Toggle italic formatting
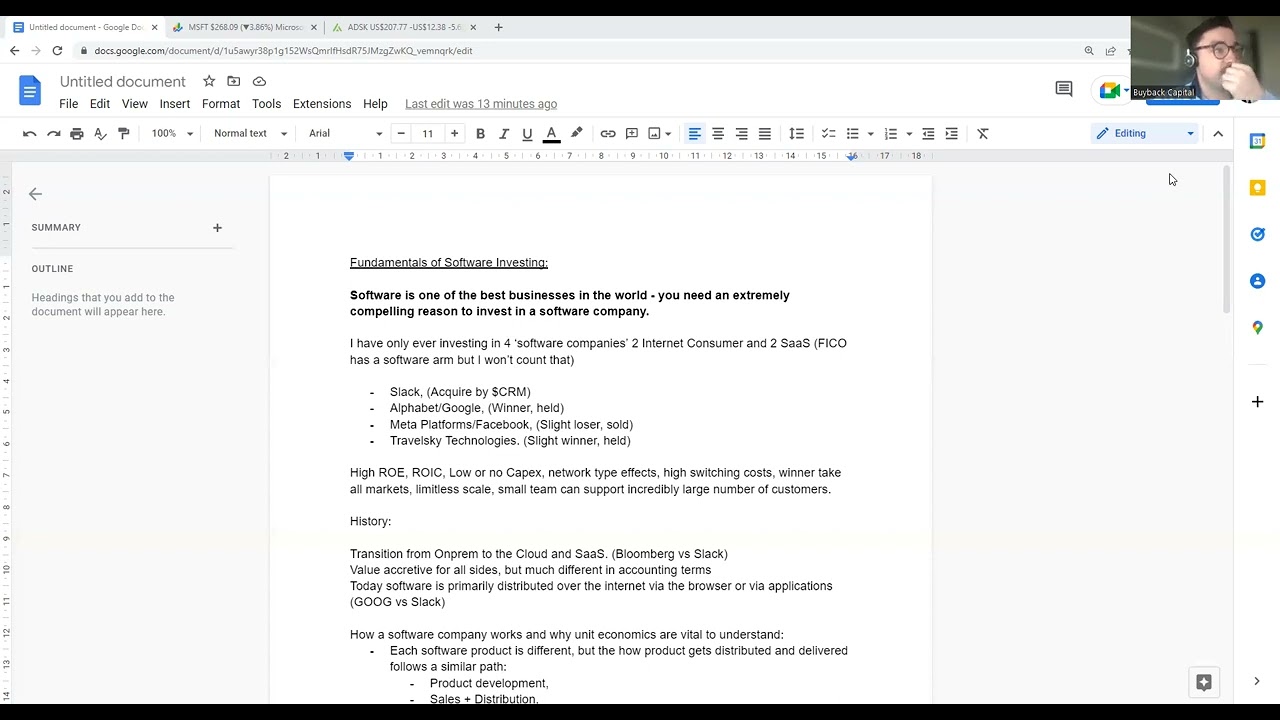Image resolution: width=1280 pixels, height=720 pixels. click(504, 133)
